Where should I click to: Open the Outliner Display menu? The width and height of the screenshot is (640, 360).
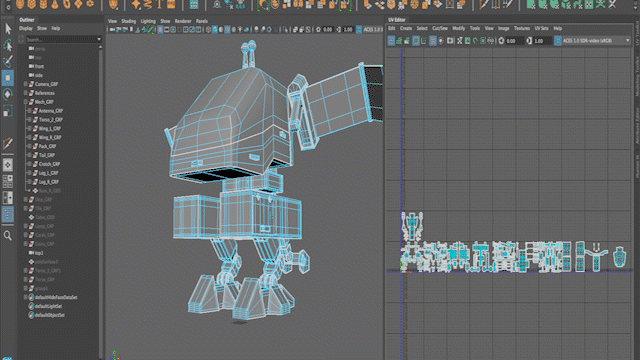pyautogui.click(x=26, y=29)
